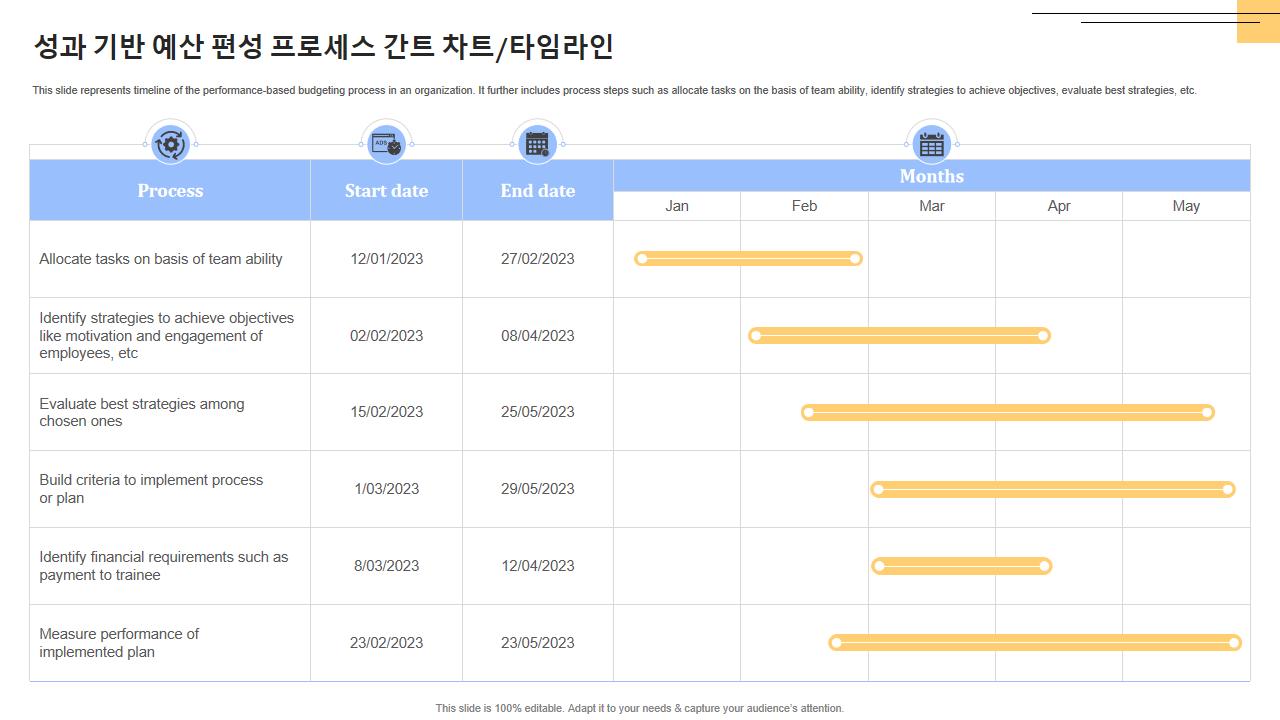Select the Gantt bar for financial requirements row

[x=962, y=566]
